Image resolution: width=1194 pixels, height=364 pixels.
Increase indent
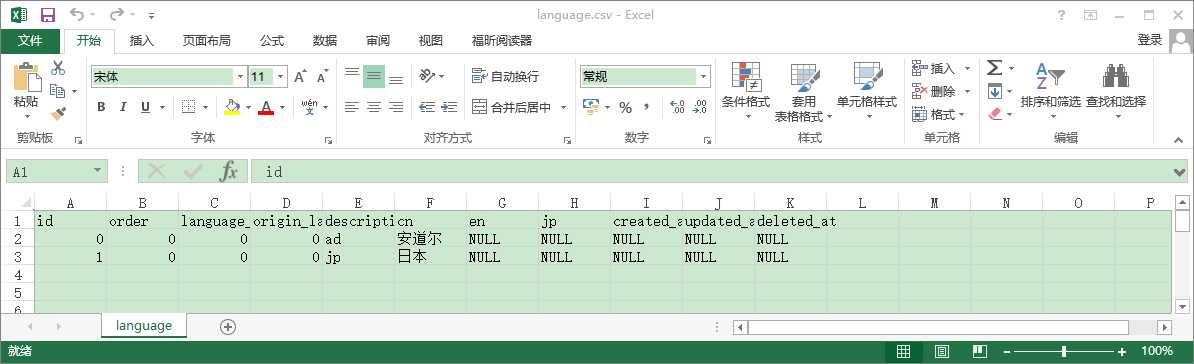click(x=449, y=107)
